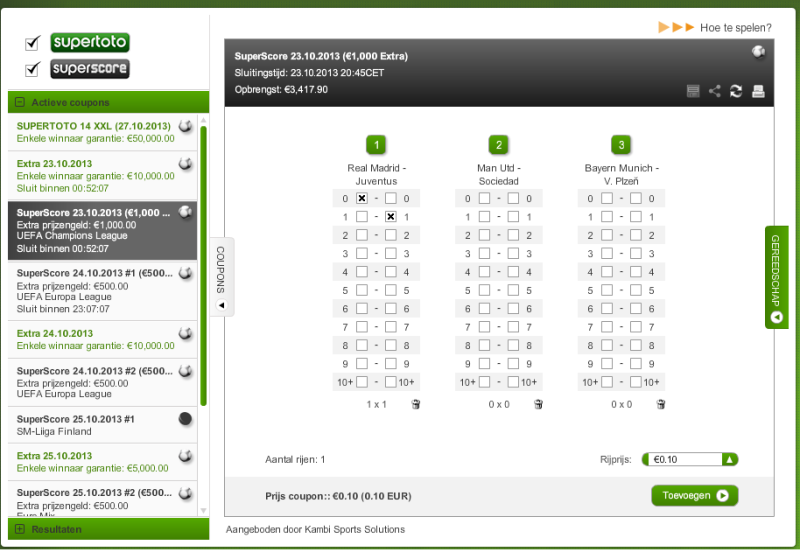Click puck icon next to SuperScore 25.10.2013 #1

(185, 419)
